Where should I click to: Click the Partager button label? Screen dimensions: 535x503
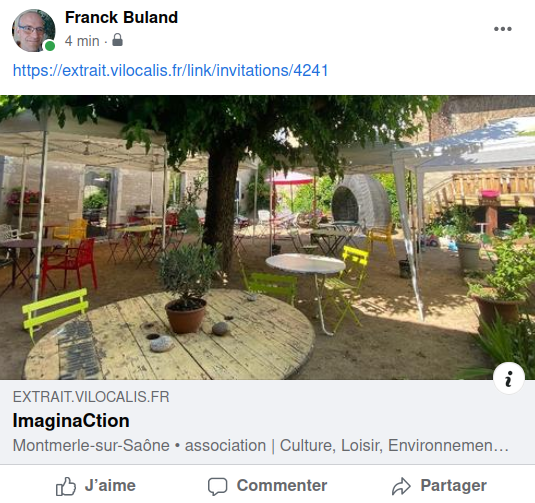pos(453,486)
